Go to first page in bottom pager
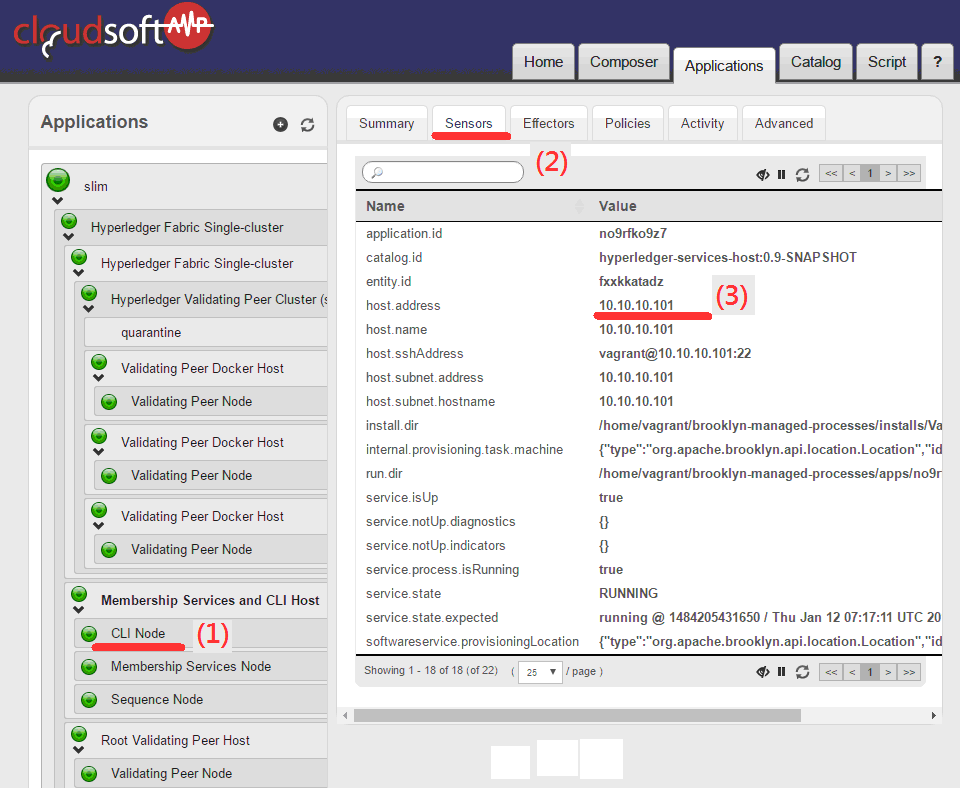The width and height of the screenshot is (960, 788). 831,672
